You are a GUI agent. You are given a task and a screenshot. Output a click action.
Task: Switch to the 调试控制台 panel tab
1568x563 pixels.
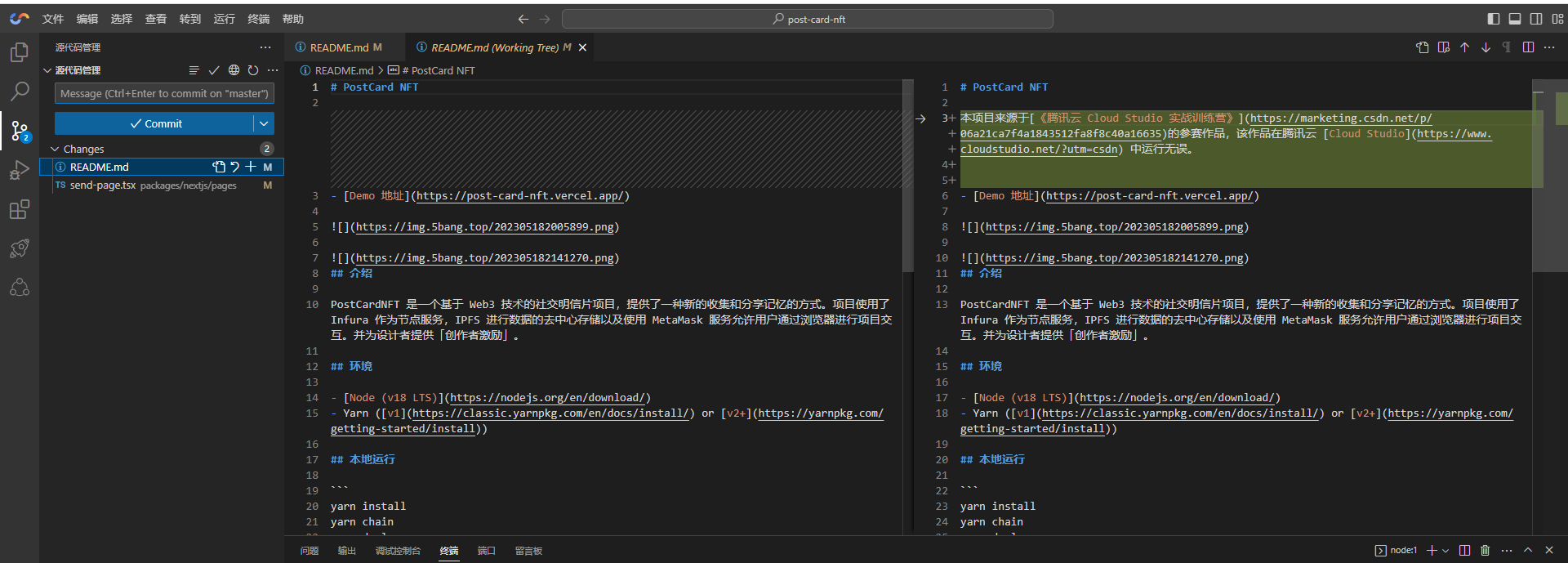pyautogui.click(x=398, y=551)
